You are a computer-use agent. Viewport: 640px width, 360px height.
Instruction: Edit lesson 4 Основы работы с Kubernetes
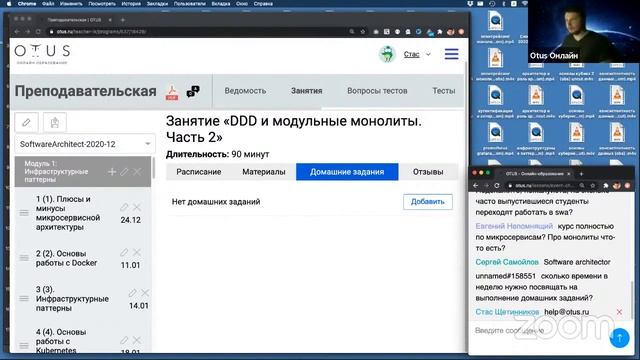pyautogui.click(x=124, y=340)
